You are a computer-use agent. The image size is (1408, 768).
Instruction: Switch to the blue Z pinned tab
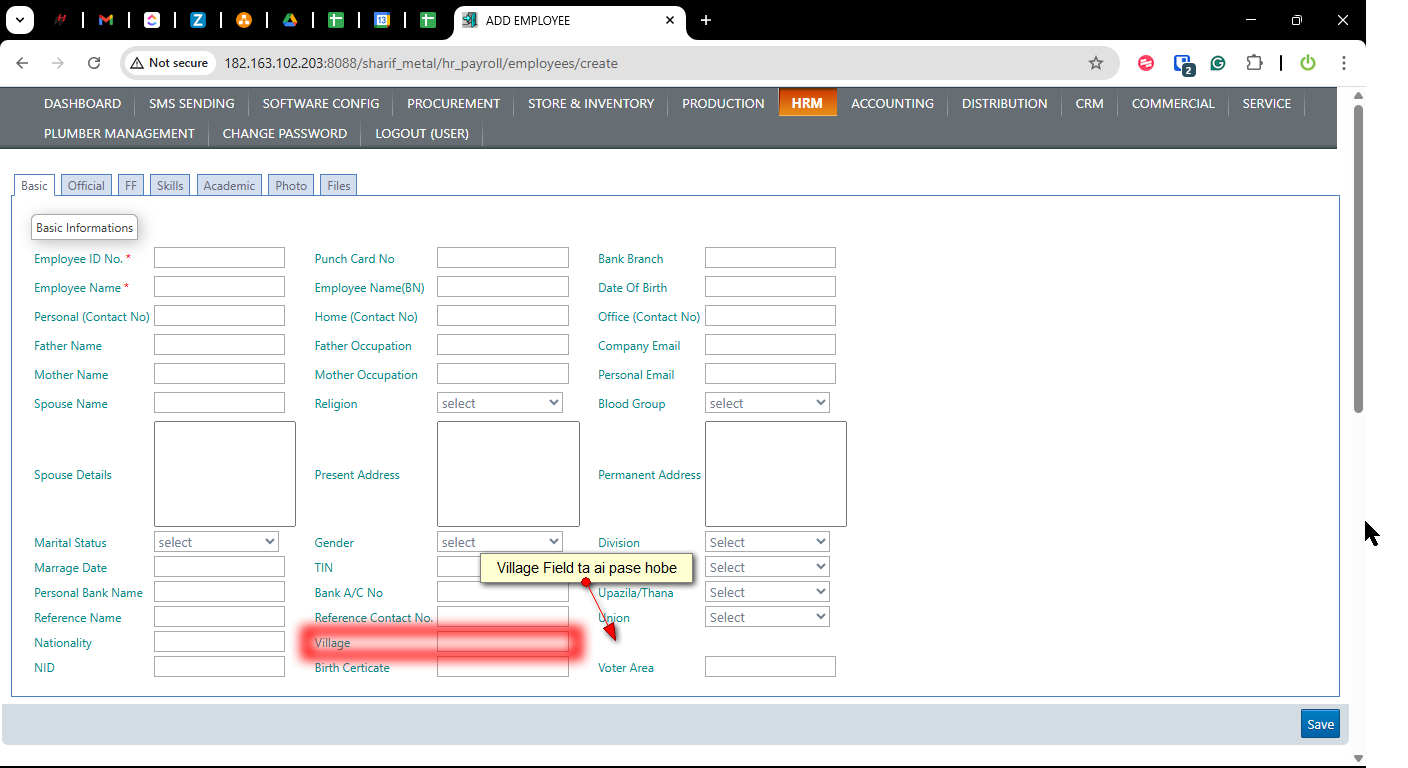click(x=198, y=20)
